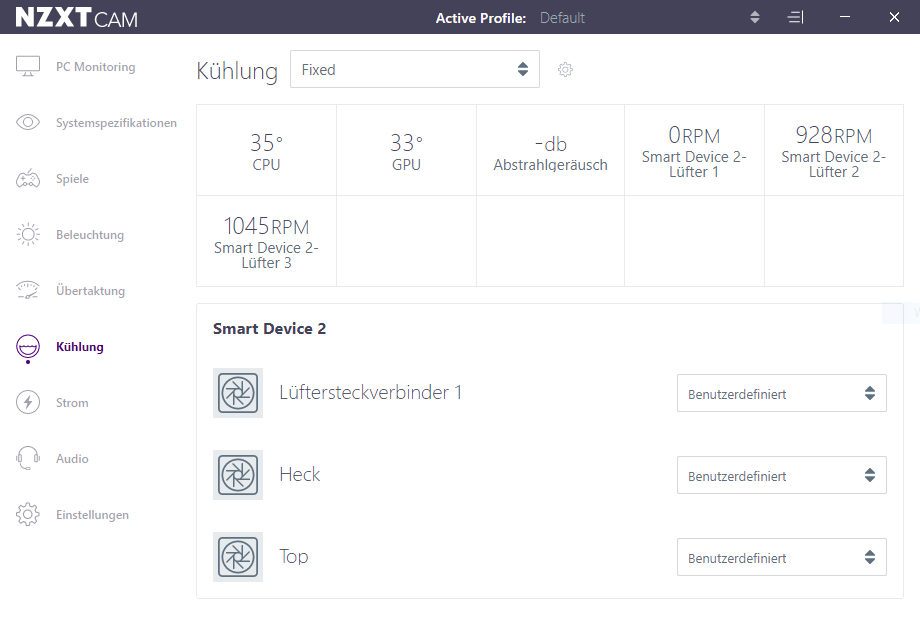Screen dimensions: 920x640
Task: Open Audio headset icon
Action: pos(28,458)
